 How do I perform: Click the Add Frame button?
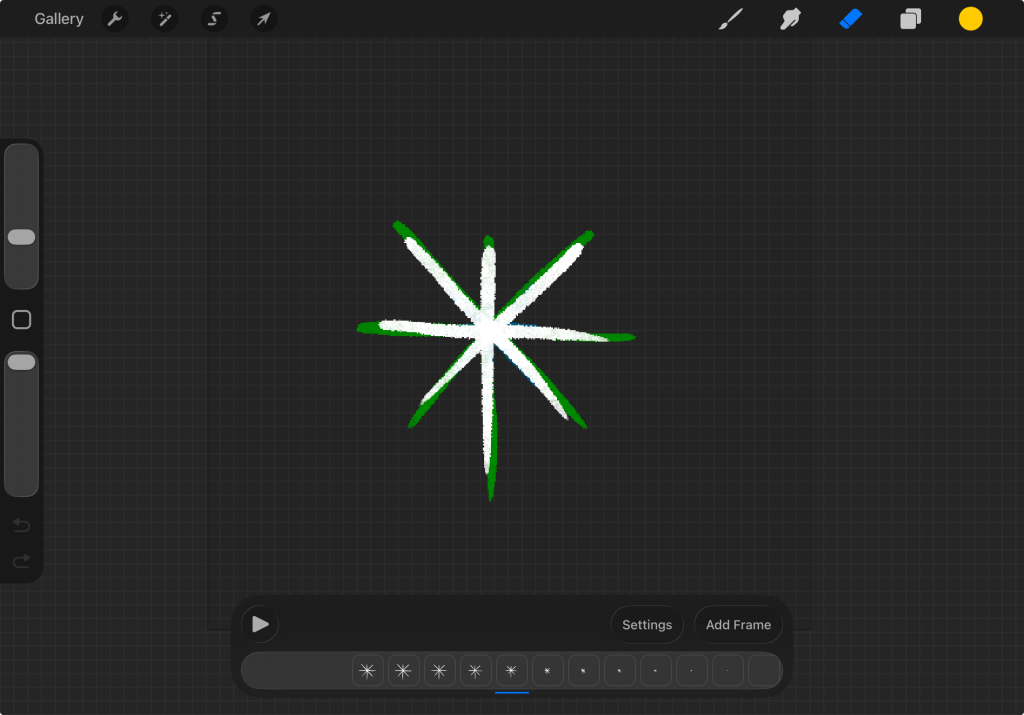(x=738, y=625)
